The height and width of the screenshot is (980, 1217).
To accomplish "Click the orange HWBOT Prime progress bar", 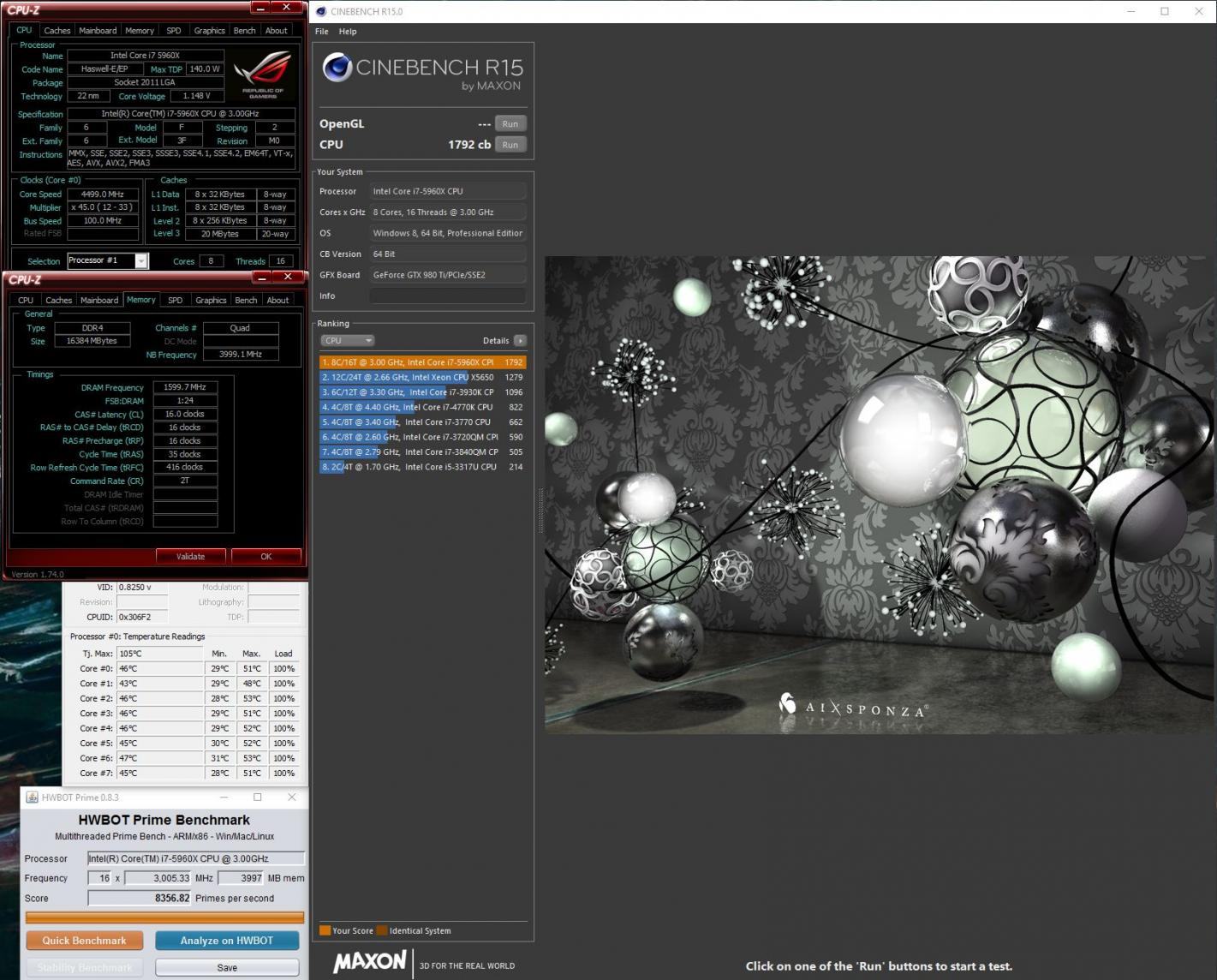I will click(x=164, y=917).
